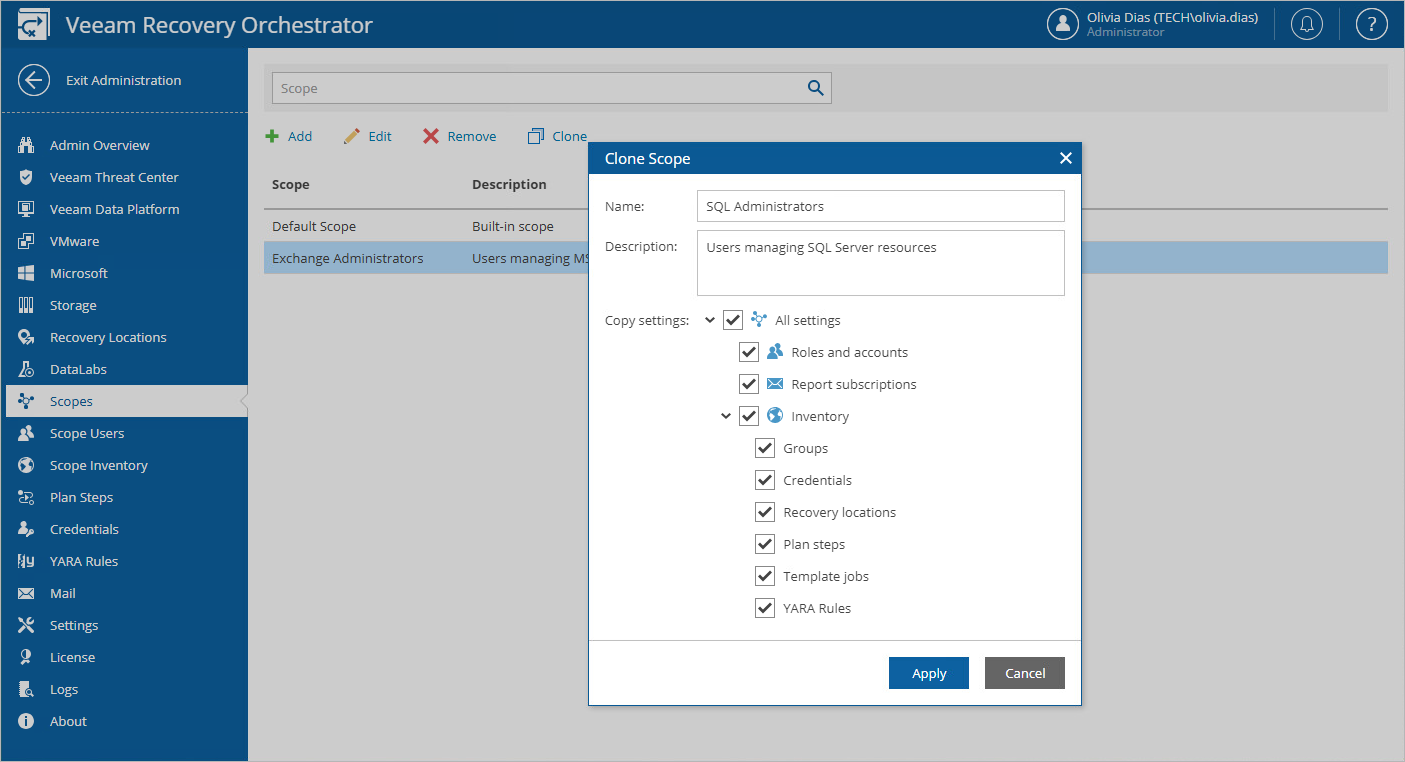
Task: Click Add in the scope toolbar
Action: tap(289, 136)
